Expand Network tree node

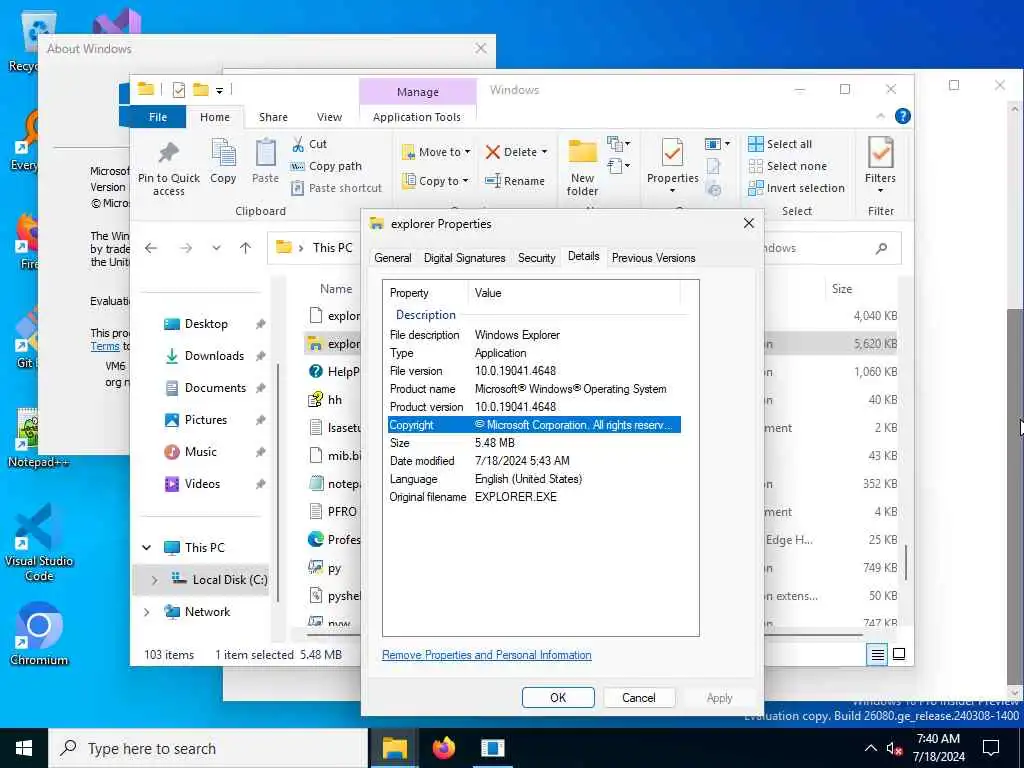pos(147,612)
